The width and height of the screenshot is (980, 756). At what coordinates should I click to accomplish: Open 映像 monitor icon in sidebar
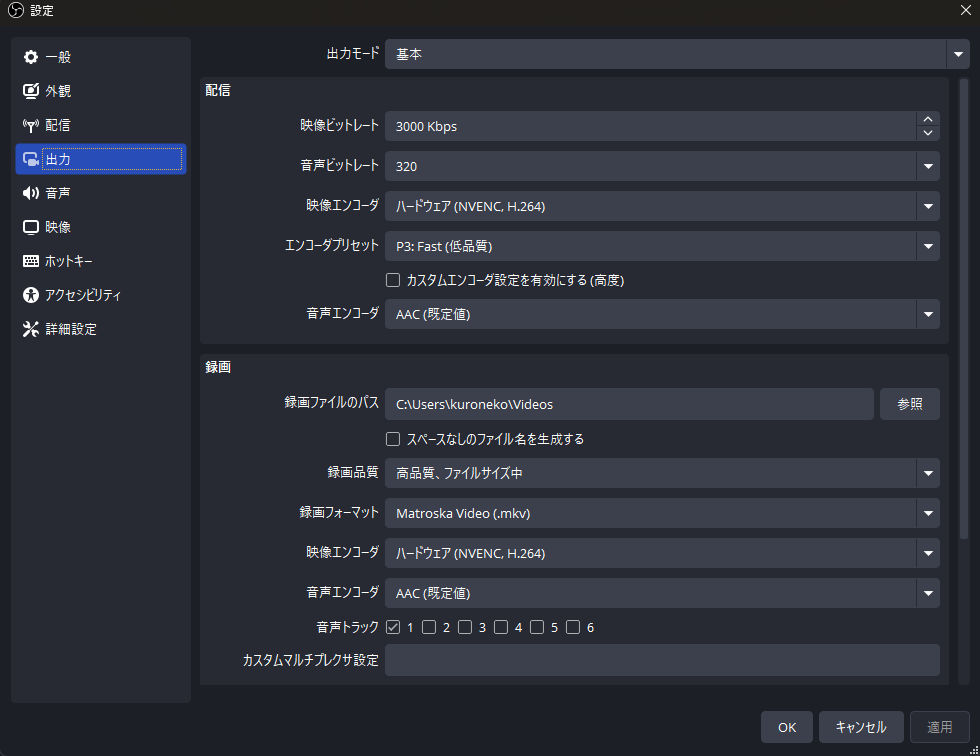pos(31,227)
